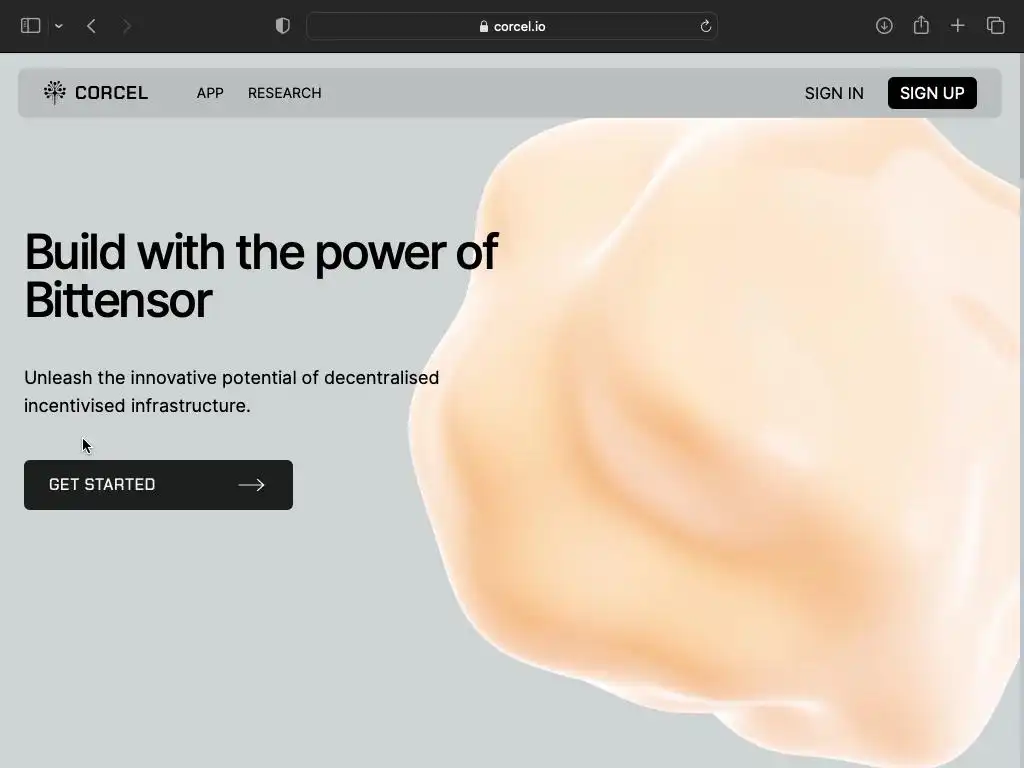Go forward to the next page

[x=127, y=26]
